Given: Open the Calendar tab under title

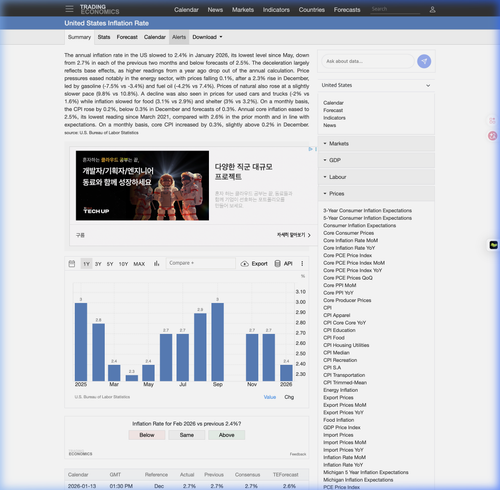Looking at the screenshot, I should tap(155, 37).
